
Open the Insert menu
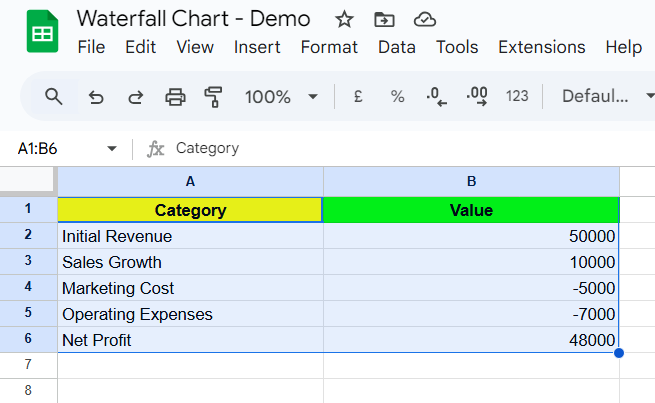tap(257, 47)
